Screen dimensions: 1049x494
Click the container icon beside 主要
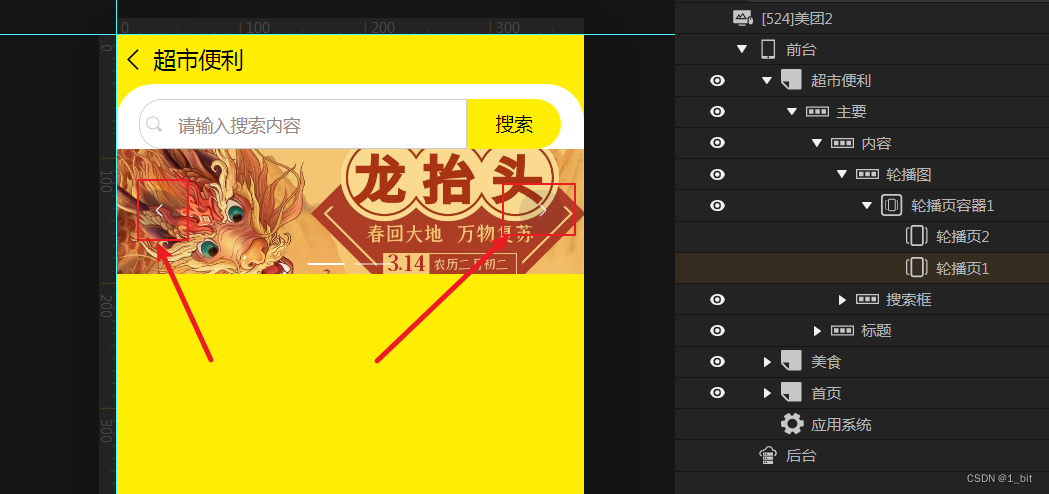[x=818, y=112]
